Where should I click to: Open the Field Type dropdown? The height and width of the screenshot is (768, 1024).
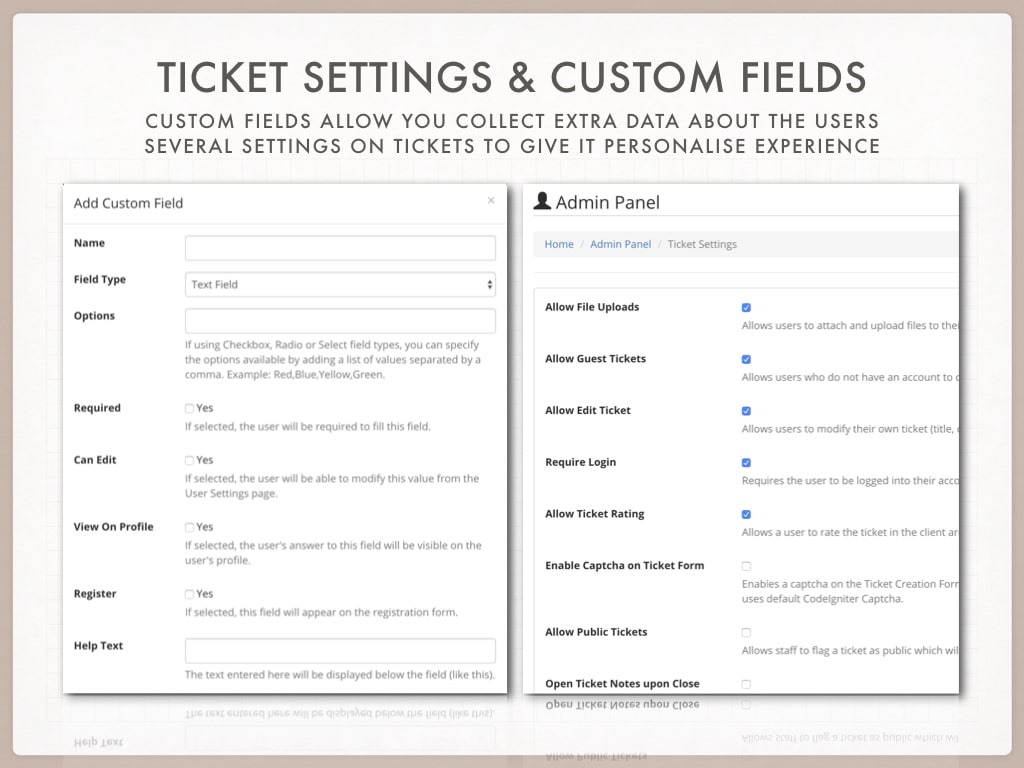pos(340,285)
